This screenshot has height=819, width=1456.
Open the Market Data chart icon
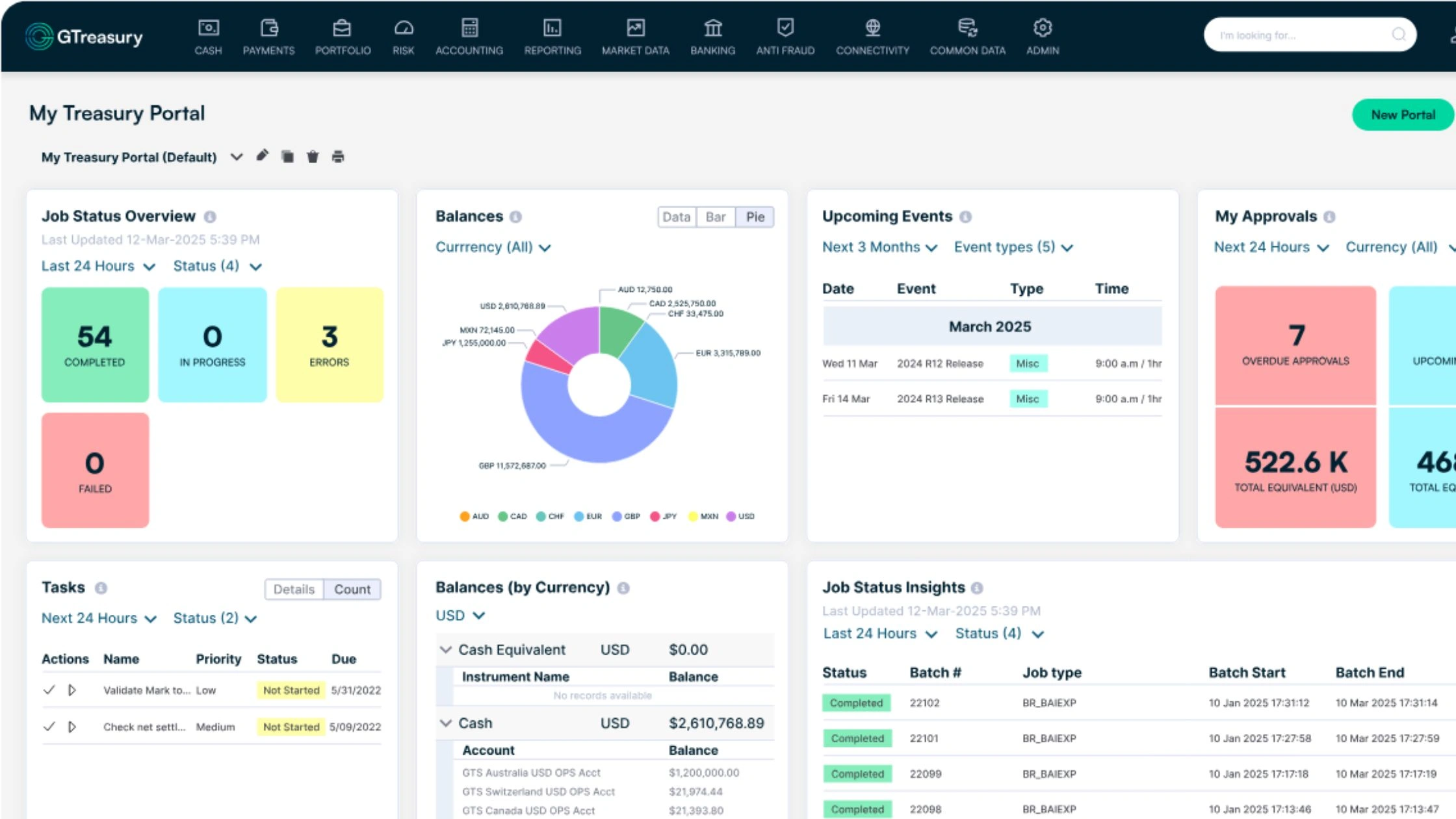(x=635, y=28)
